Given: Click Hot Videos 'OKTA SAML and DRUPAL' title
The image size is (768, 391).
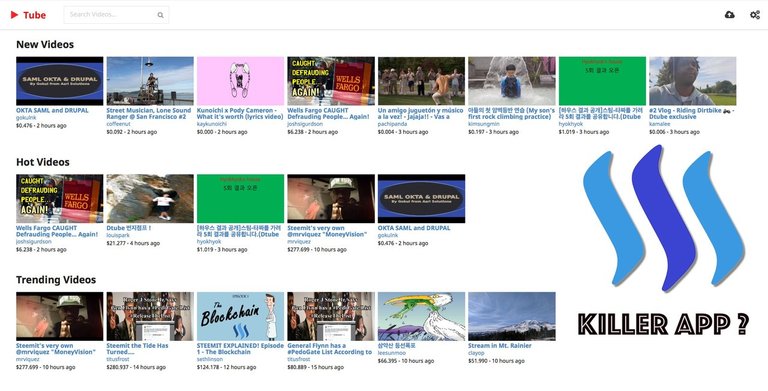Looking at the screenshot, I should pyautogui.click(x=414, y=228).
